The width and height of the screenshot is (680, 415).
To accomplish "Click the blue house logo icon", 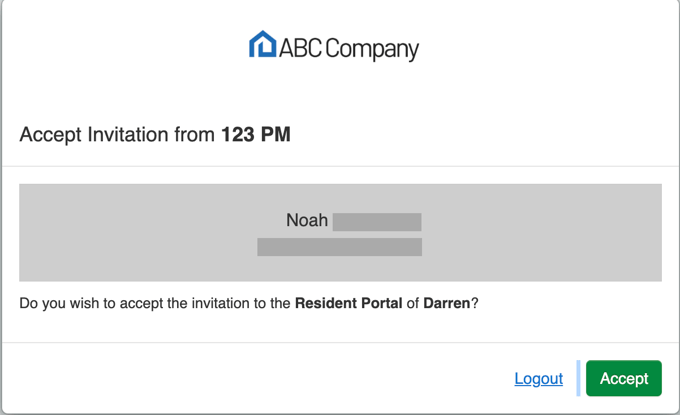I will [x=262, y=44].
